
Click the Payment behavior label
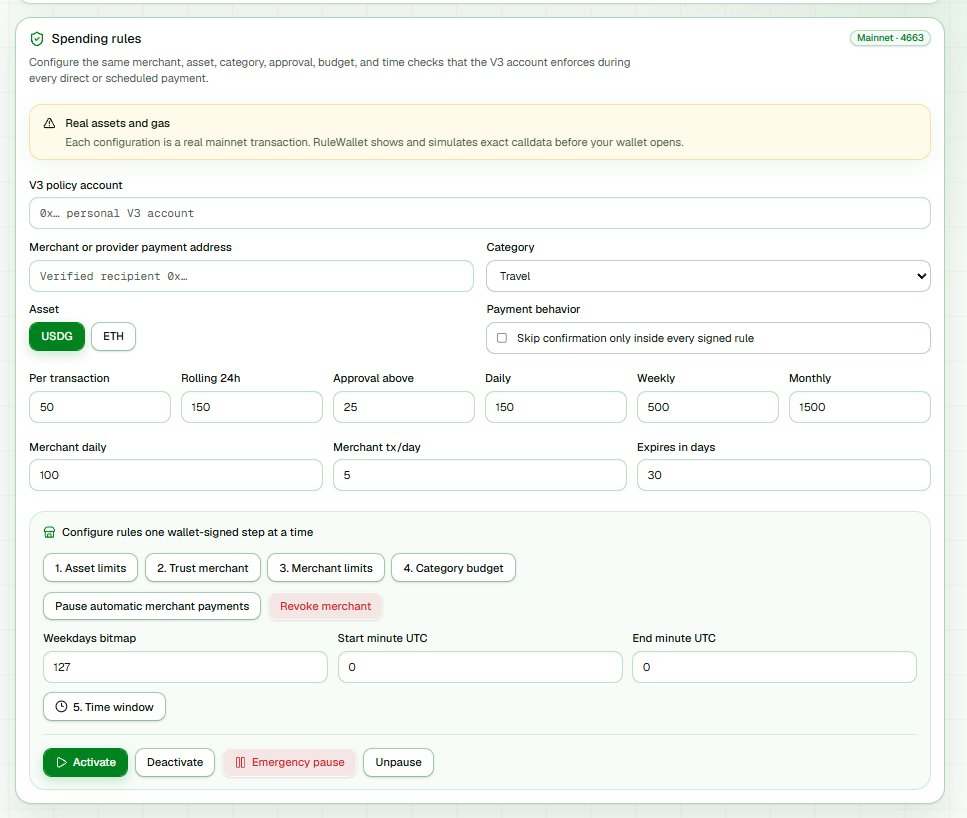coord(533,309)
